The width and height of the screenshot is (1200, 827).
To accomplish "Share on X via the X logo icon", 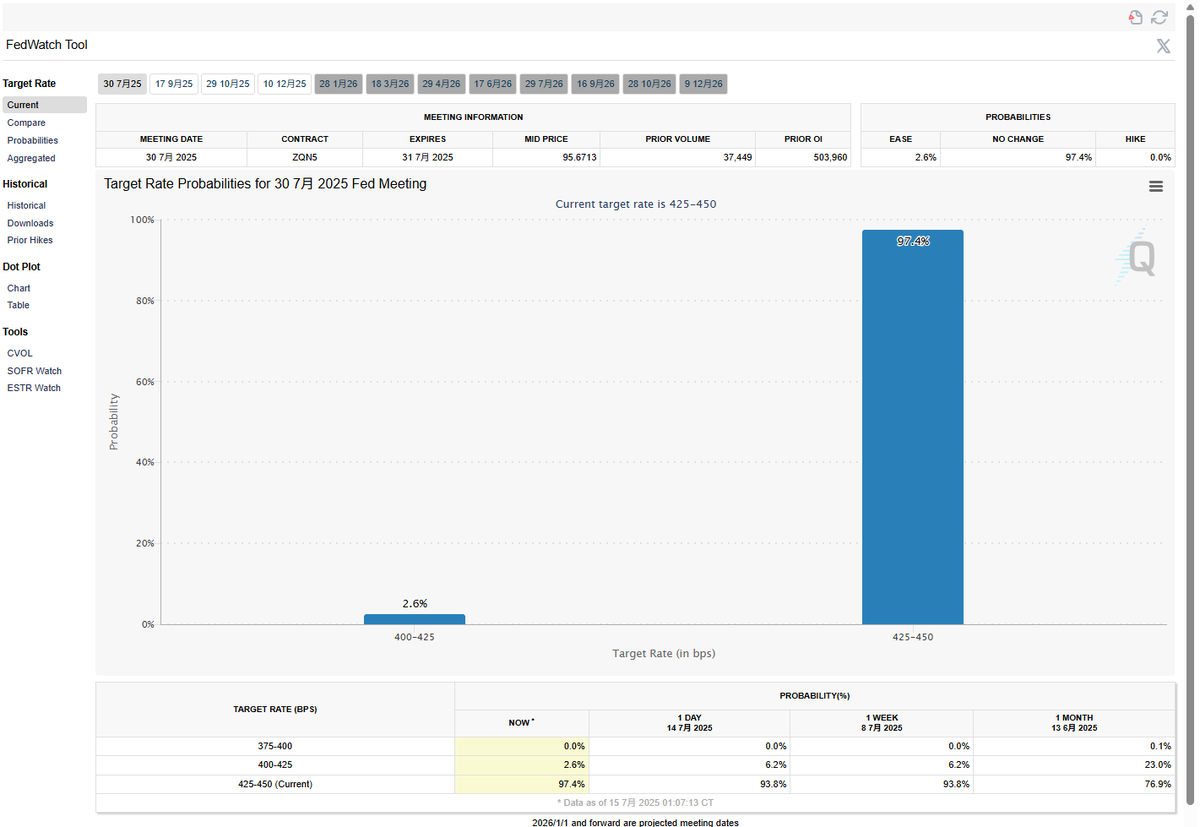I will pos(1163,46).
